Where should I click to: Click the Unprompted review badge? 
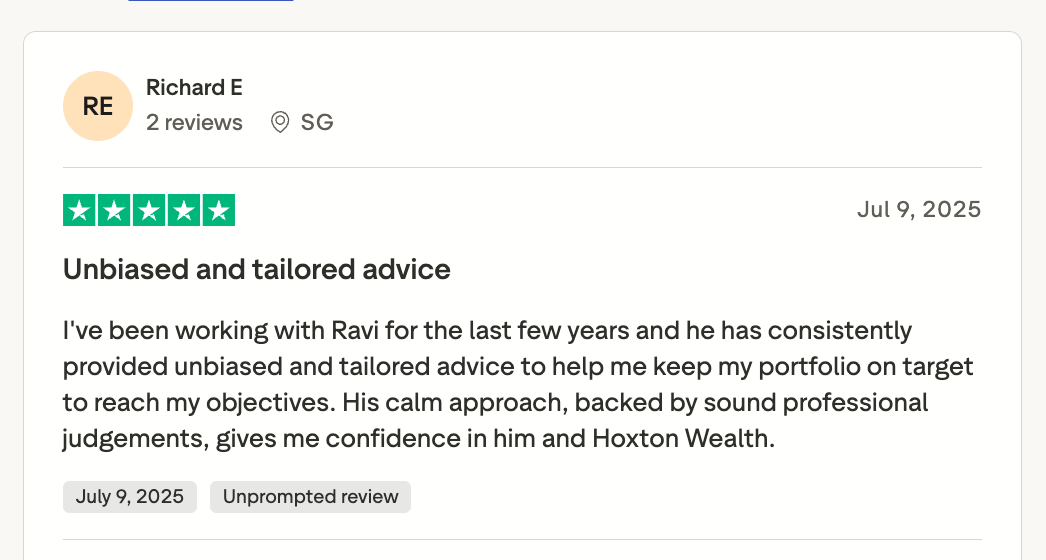coord(310,497)
